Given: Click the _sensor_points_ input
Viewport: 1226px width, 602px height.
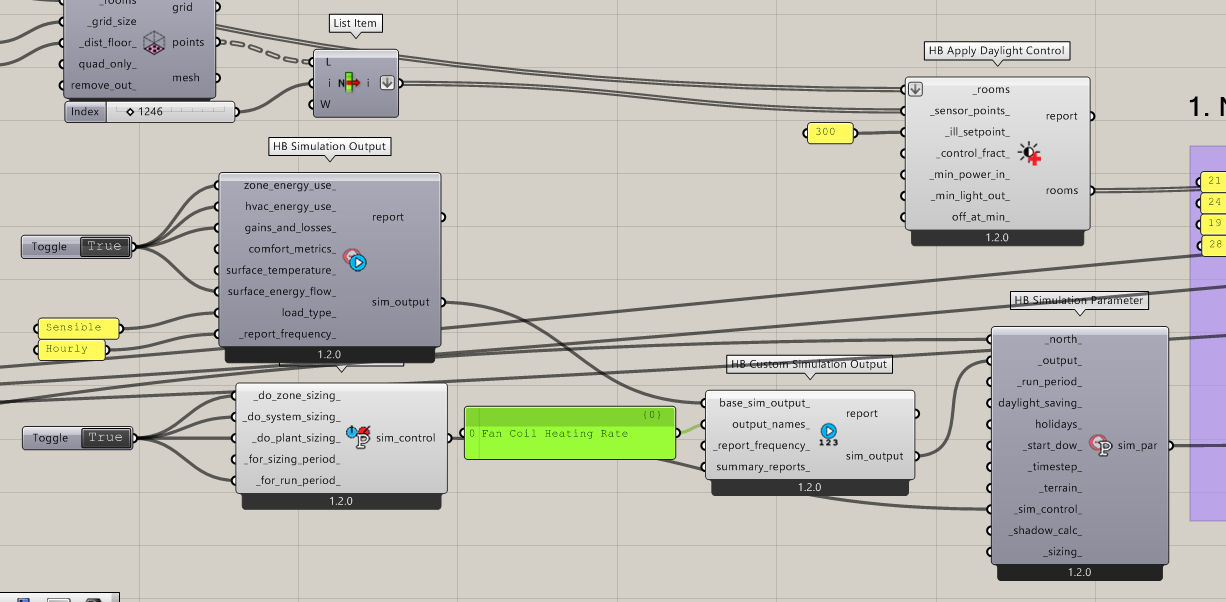Looking at the screenshot, I should 970,111.
